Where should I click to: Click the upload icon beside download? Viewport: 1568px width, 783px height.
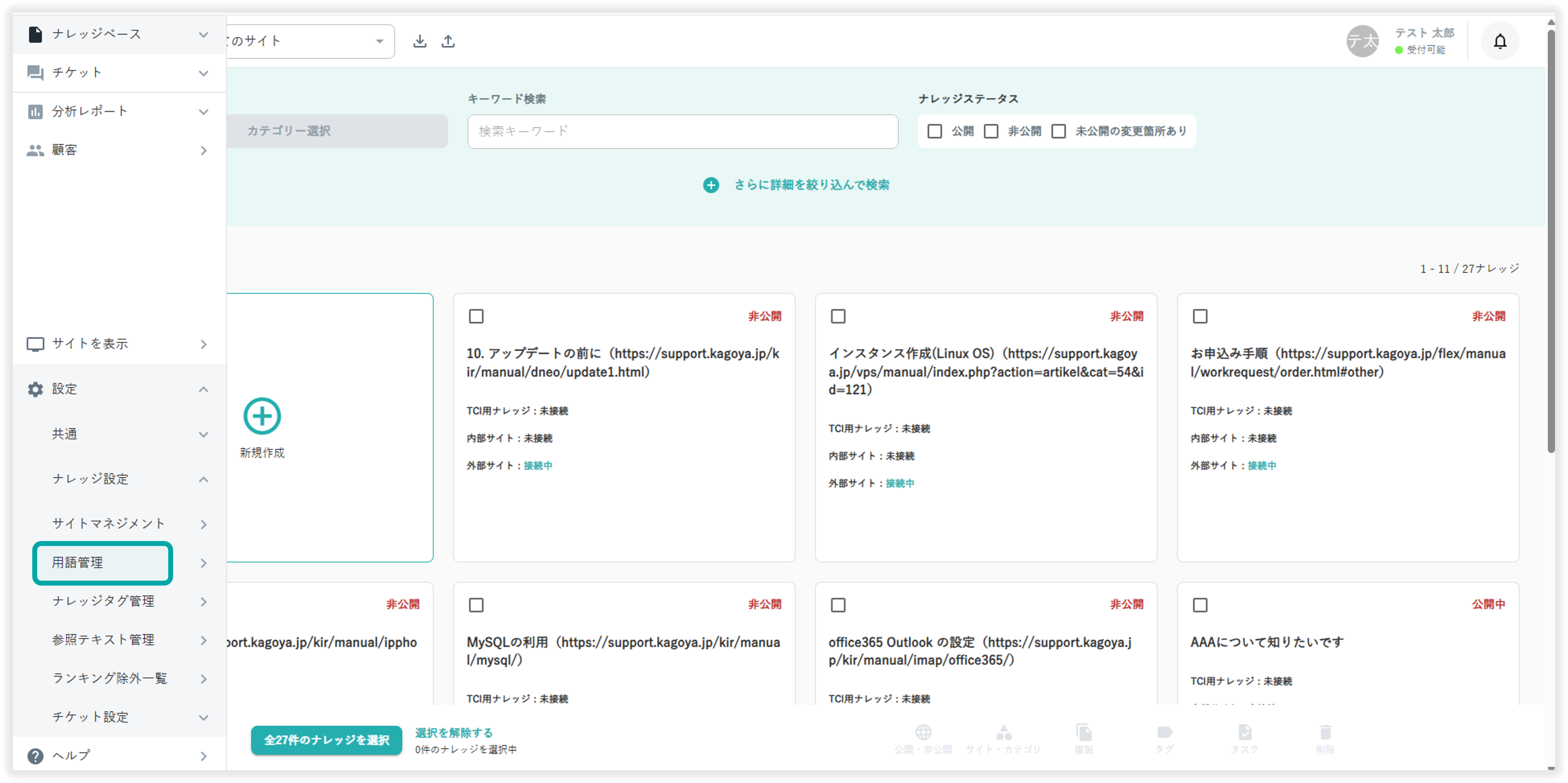(448, 41)
